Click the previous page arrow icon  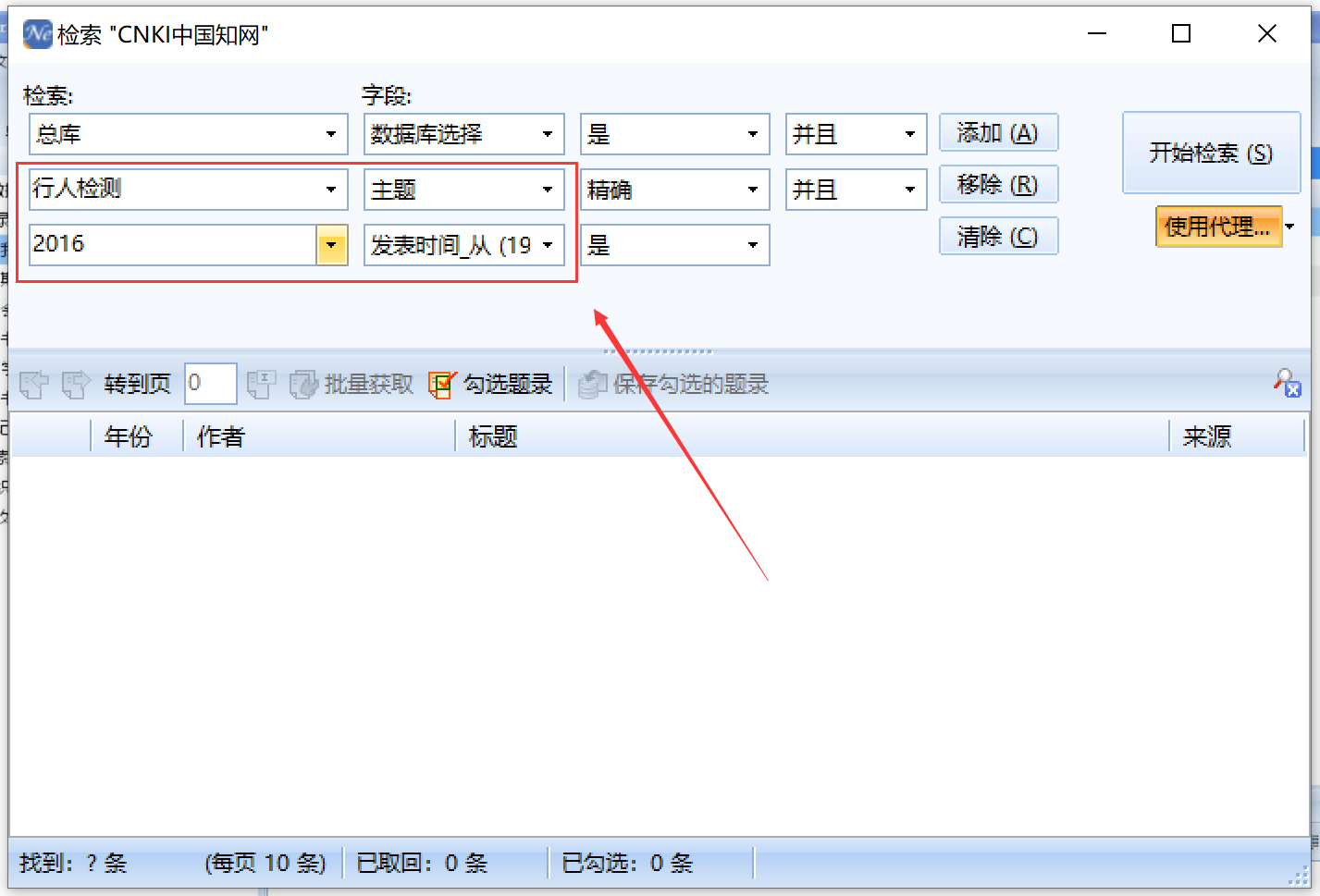click(x=34, y=383)
